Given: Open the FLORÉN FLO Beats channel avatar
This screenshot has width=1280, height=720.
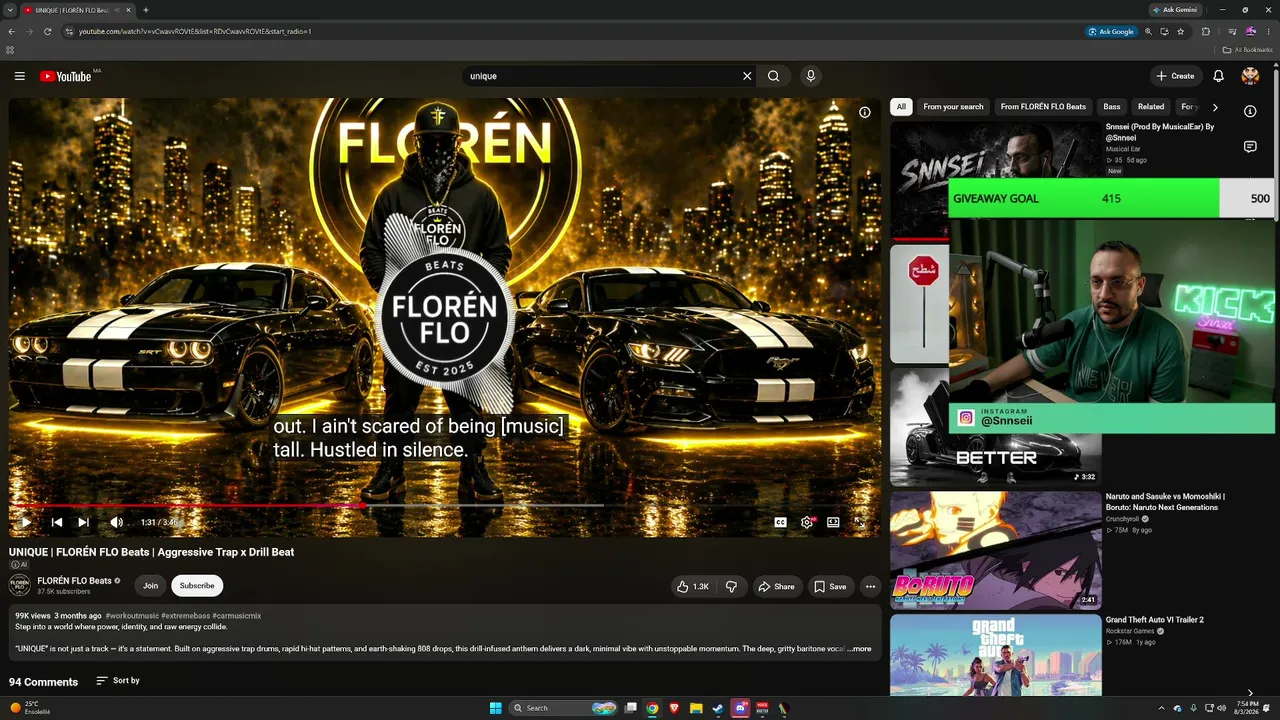Looking at the screenshot, I should (19, 586).
